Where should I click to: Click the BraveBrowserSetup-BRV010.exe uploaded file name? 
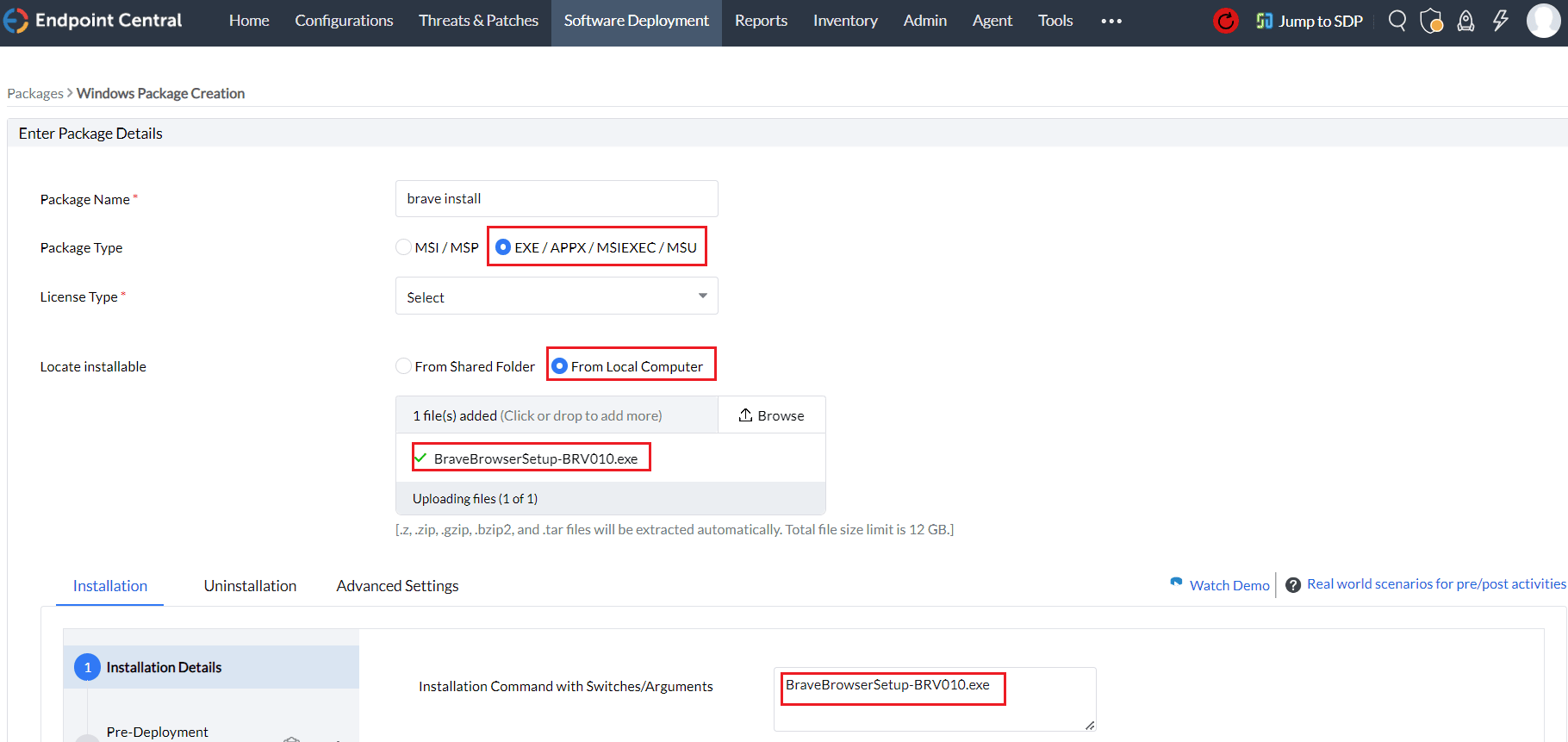tap(536, 458)
